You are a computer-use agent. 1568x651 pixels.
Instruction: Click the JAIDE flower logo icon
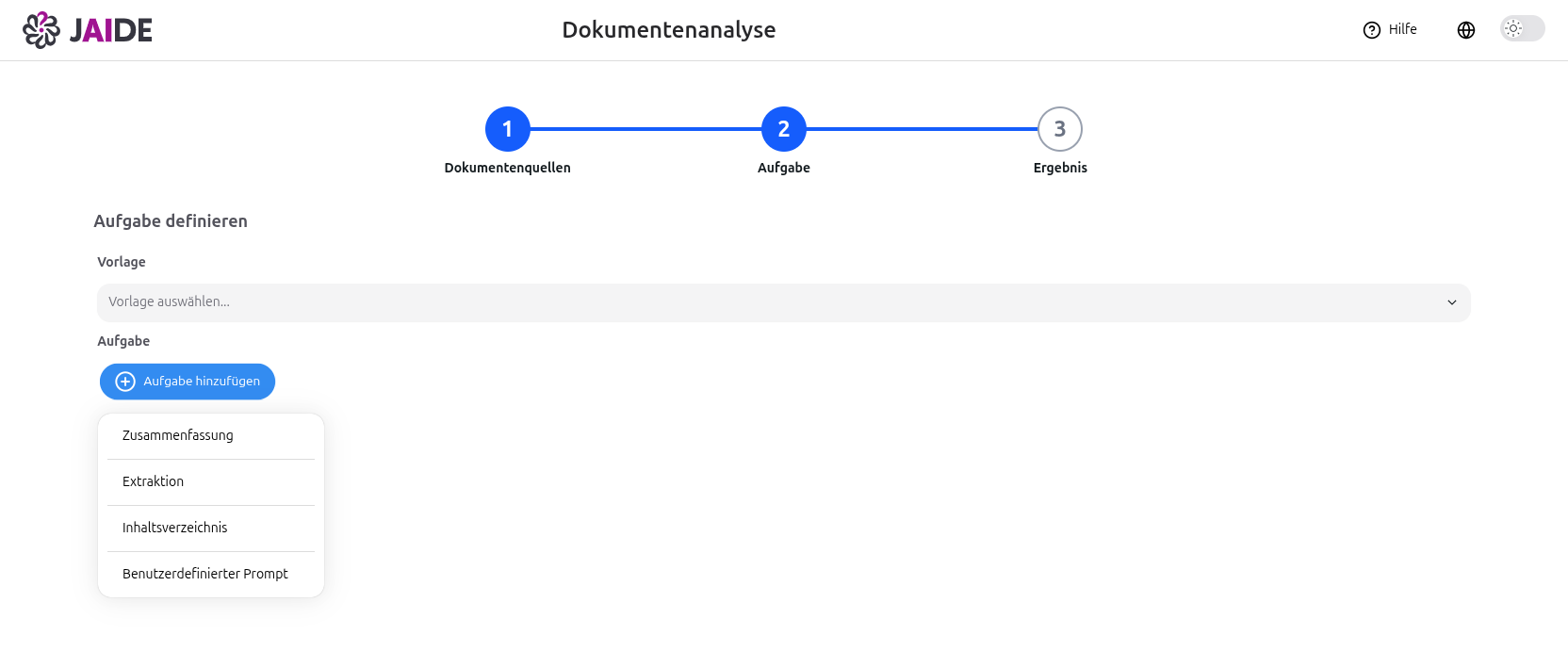tap(41, 30)
